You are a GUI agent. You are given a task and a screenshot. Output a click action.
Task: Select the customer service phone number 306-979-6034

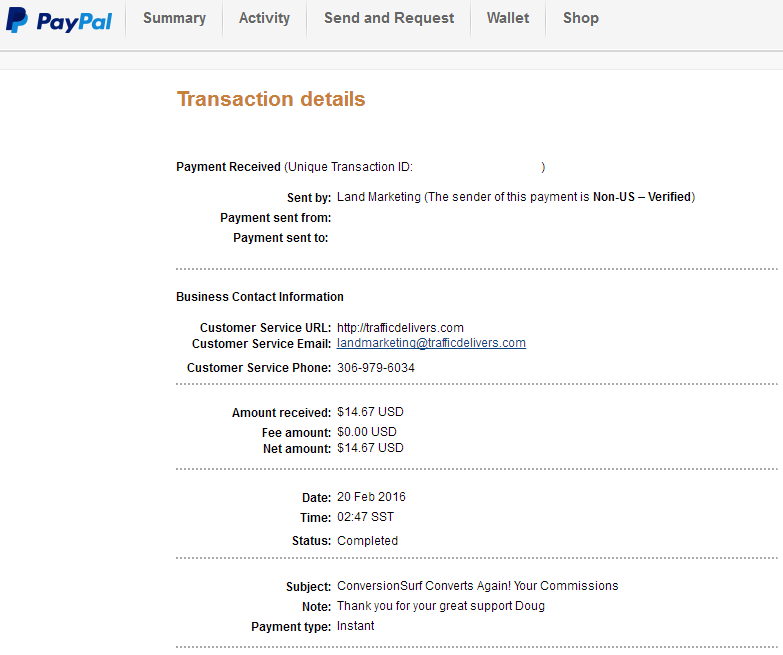click(376, 368)
